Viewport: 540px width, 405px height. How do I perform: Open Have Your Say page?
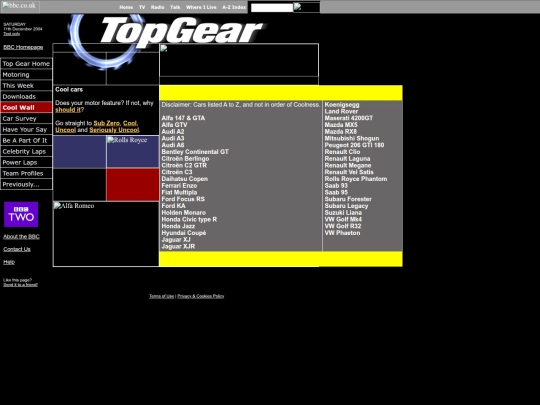[26, 129]
